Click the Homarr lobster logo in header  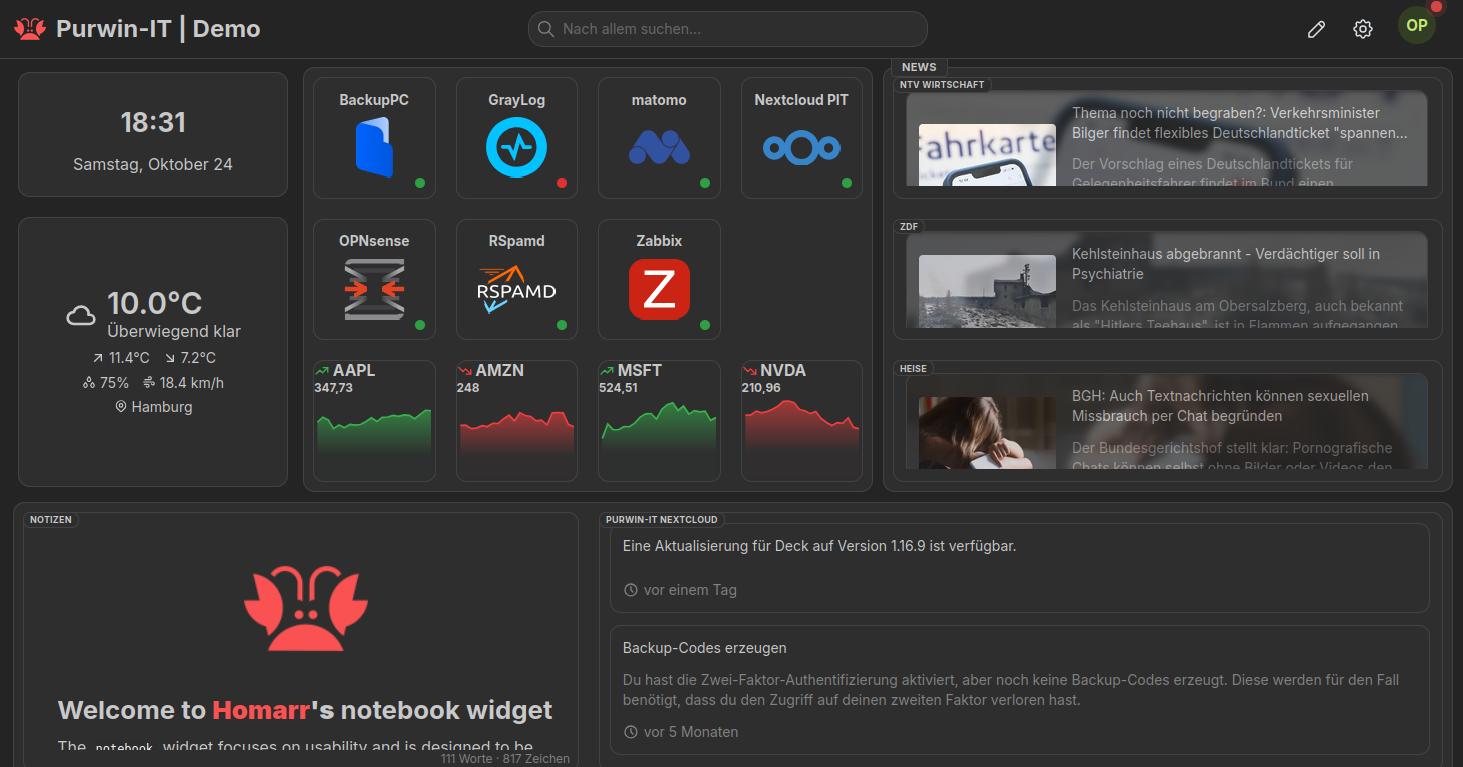(30, 29)
